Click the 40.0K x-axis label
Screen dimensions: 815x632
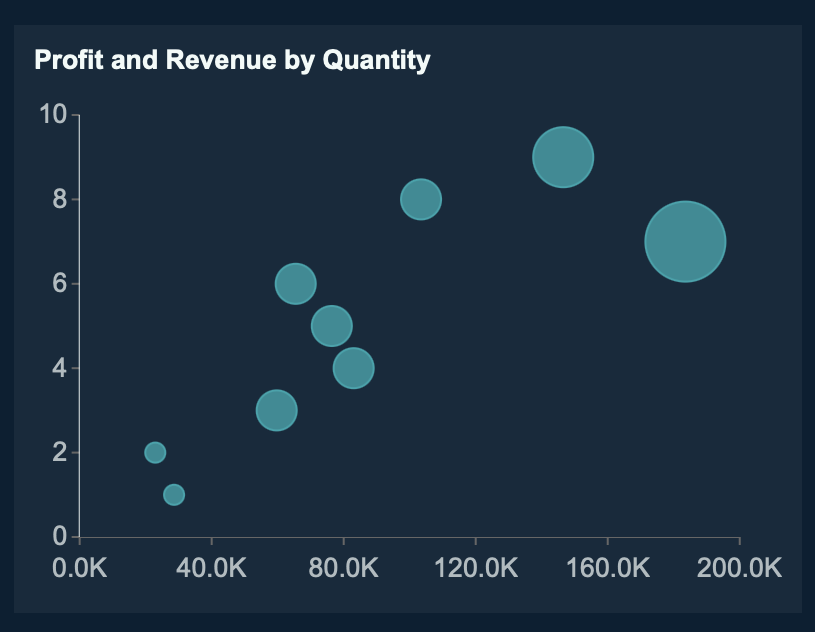(x=211, y=568)
